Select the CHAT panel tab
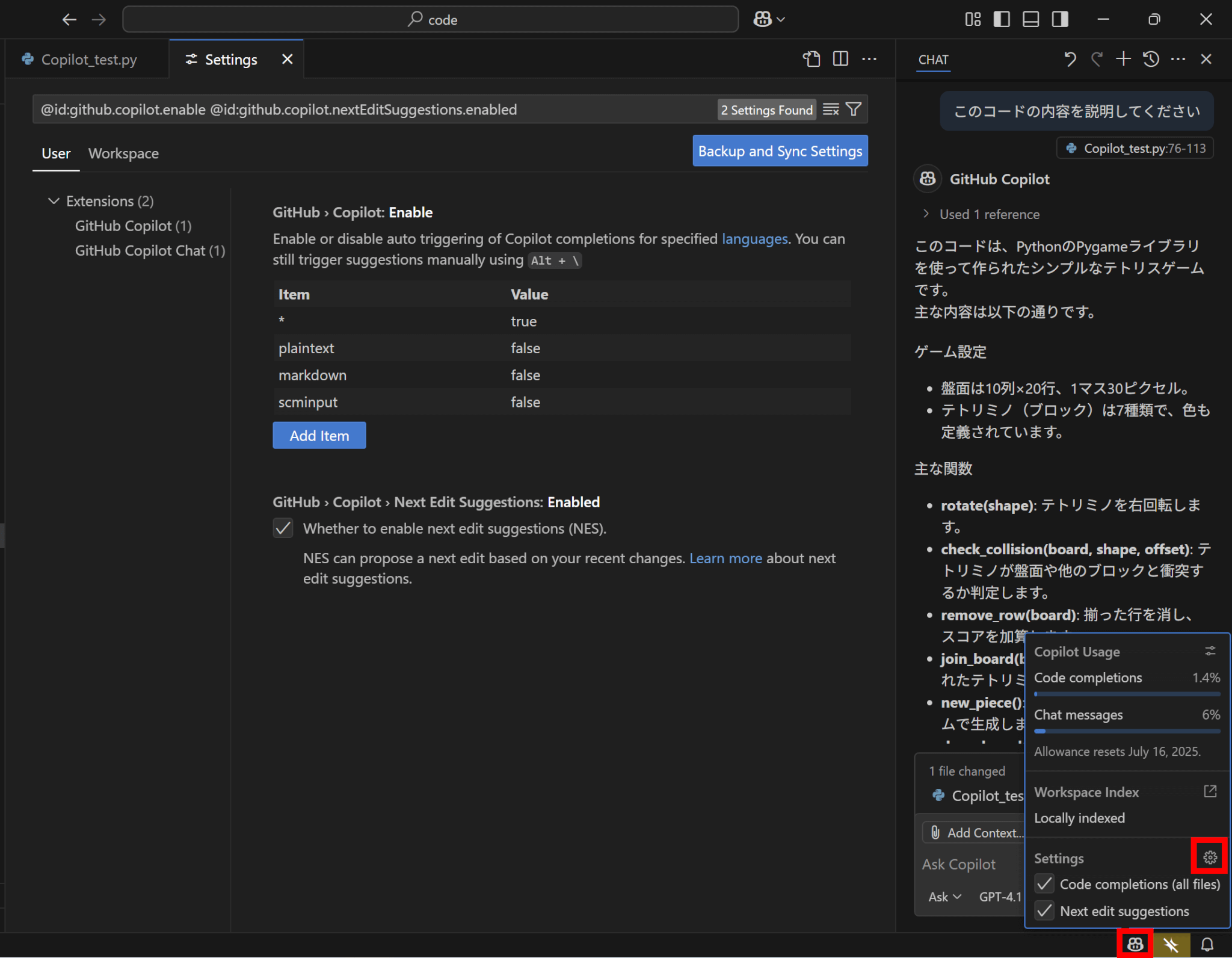Image resolution: width=1232 pixels, height=958 pixels. pos(933,60)
